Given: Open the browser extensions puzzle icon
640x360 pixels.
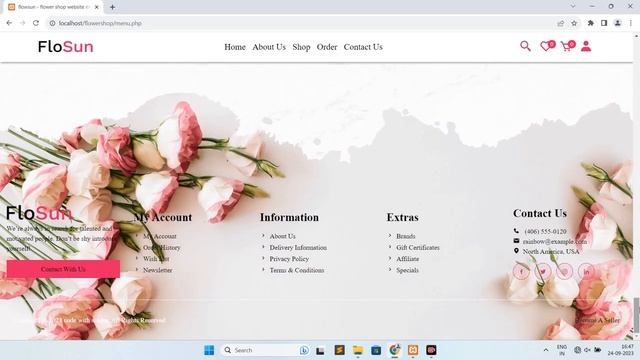Looking at the screenshot, I should (590, 23).
